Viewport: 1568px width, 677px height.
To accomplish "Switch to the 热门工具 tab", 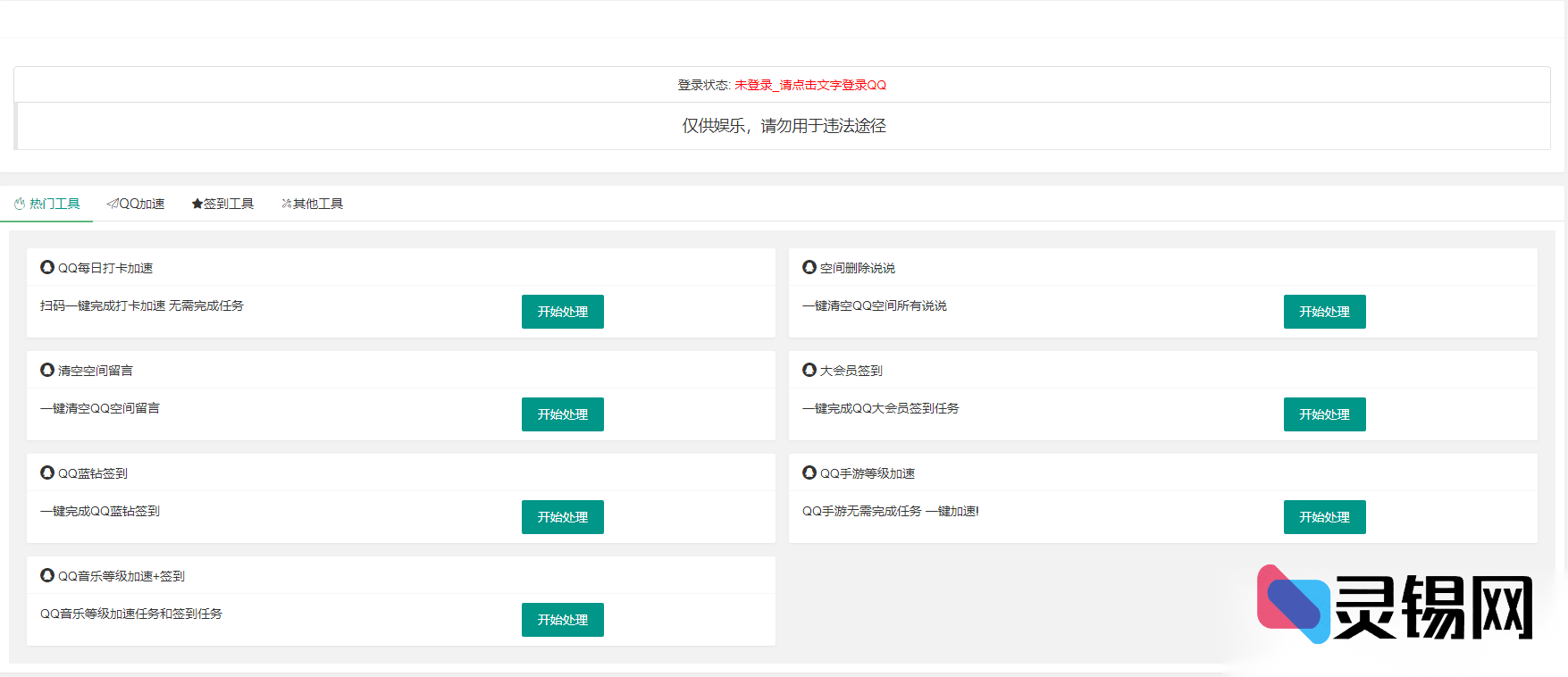I will coord(47,204).
